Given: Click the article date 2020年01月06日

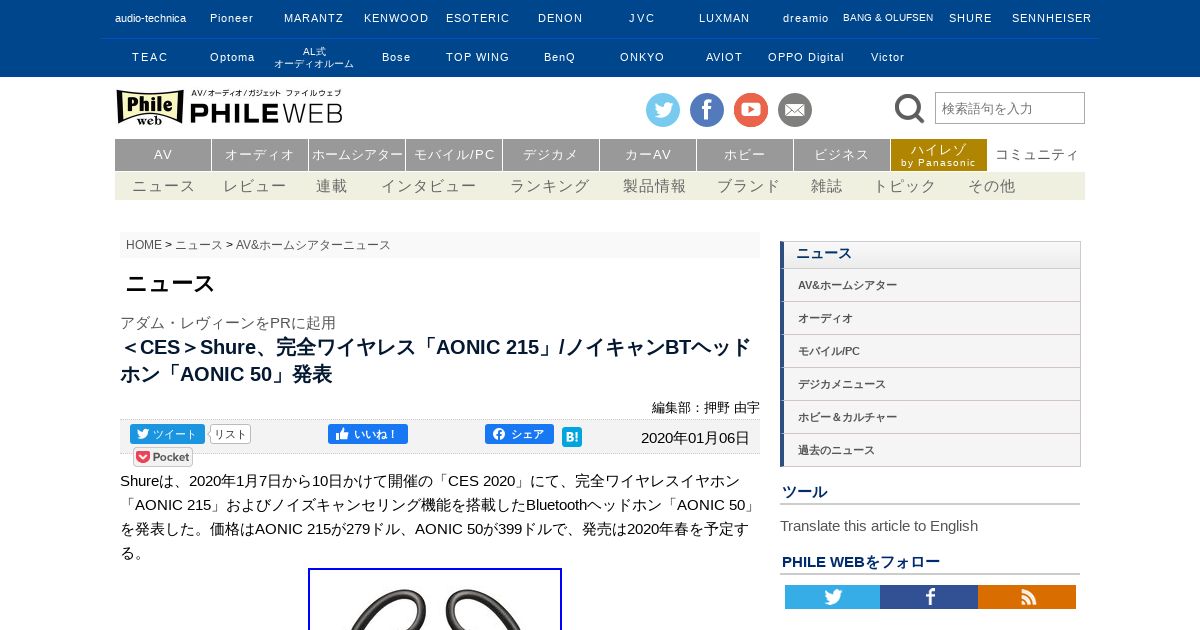Looking at the screenshot, I should tap(695, 437).
